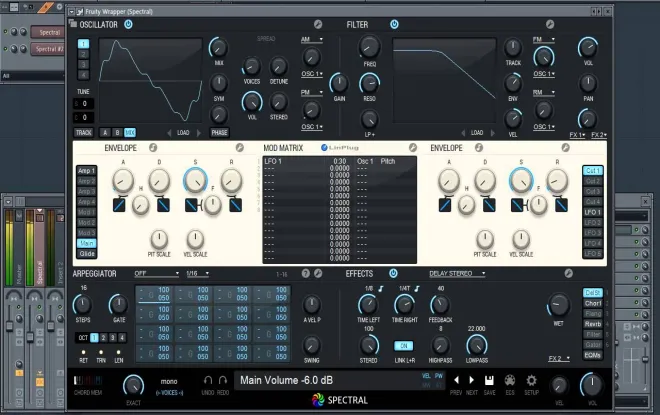Toggle the Oscillator power button

click(128, 24)
